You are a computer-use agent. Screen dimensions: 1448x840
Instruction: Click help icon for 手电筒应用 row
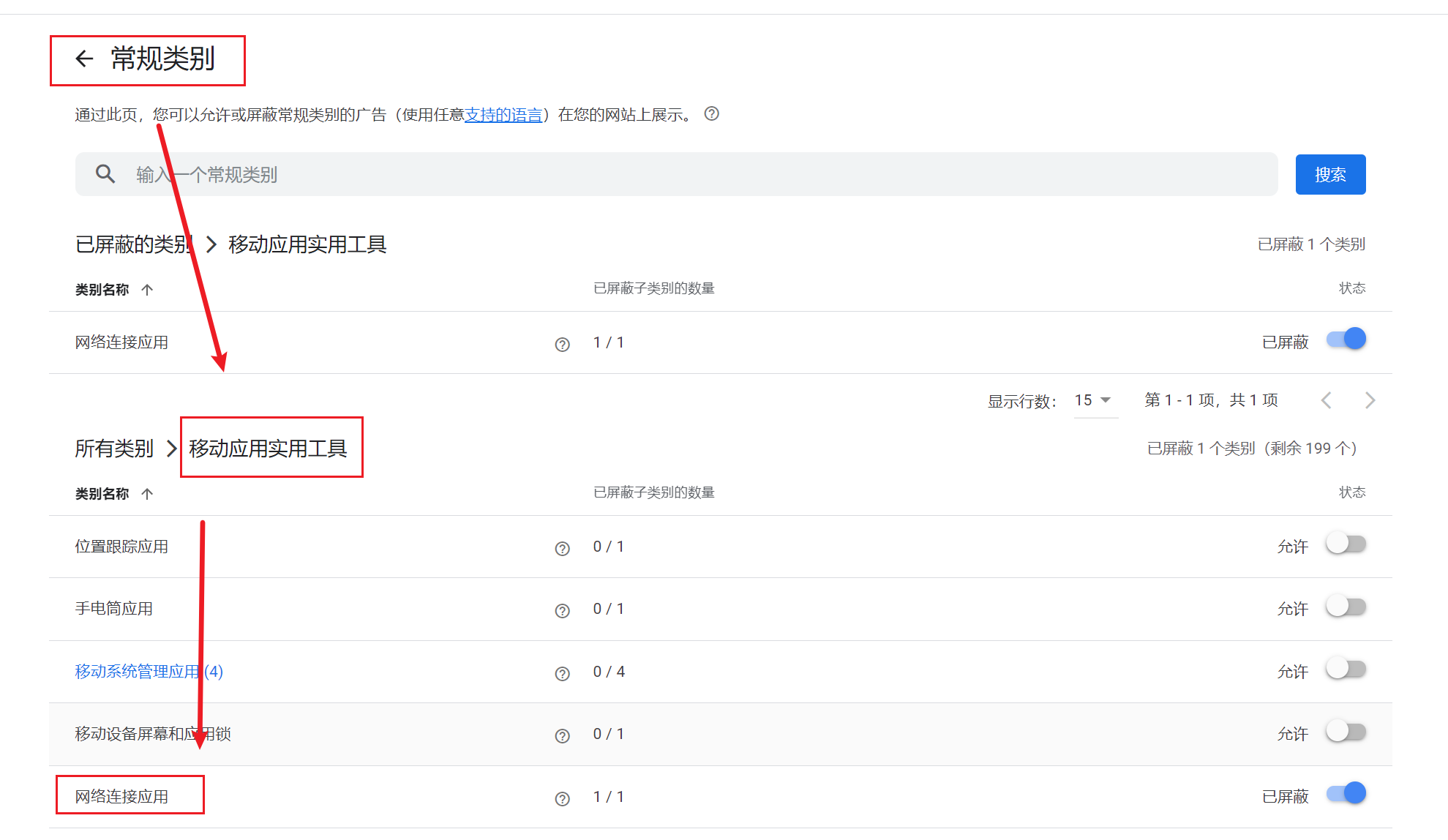pyautogui.click(x=562, y=611)
